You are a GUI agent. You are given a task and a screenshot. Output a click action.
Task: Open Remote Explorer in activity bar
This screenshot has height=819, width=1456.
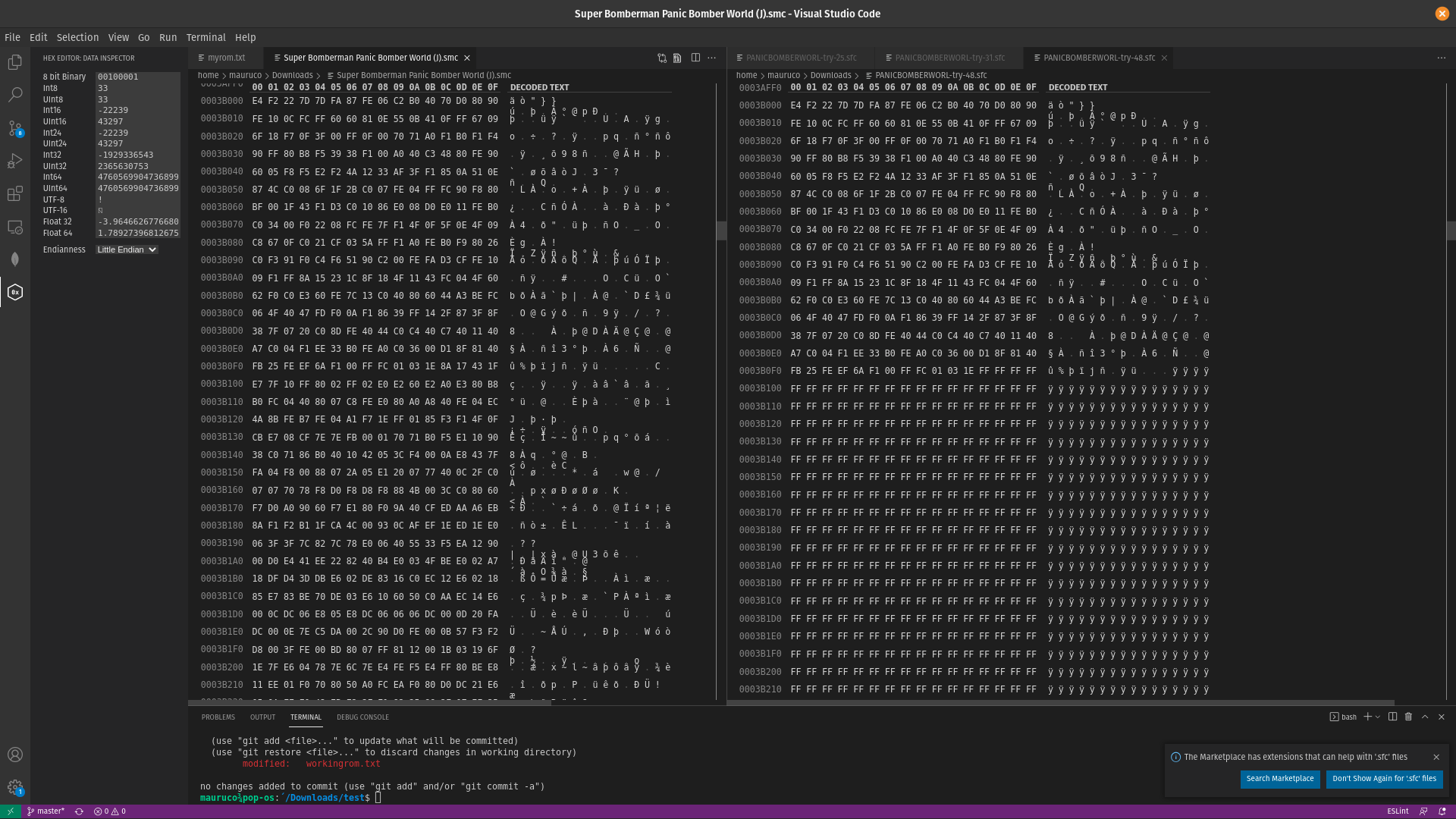coord(15,227)
